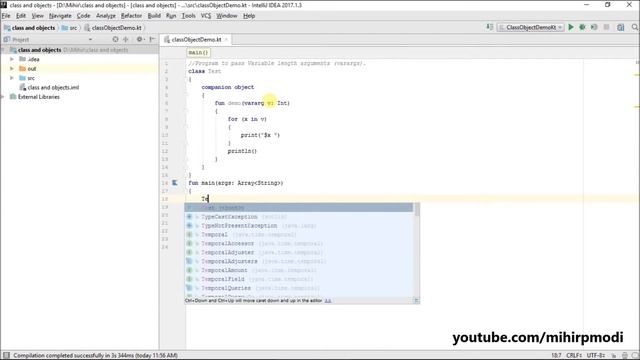The width and height of the screenshot is (640, 360).
Task: Click status bar tool windows icon
Action: pos(6,356)
